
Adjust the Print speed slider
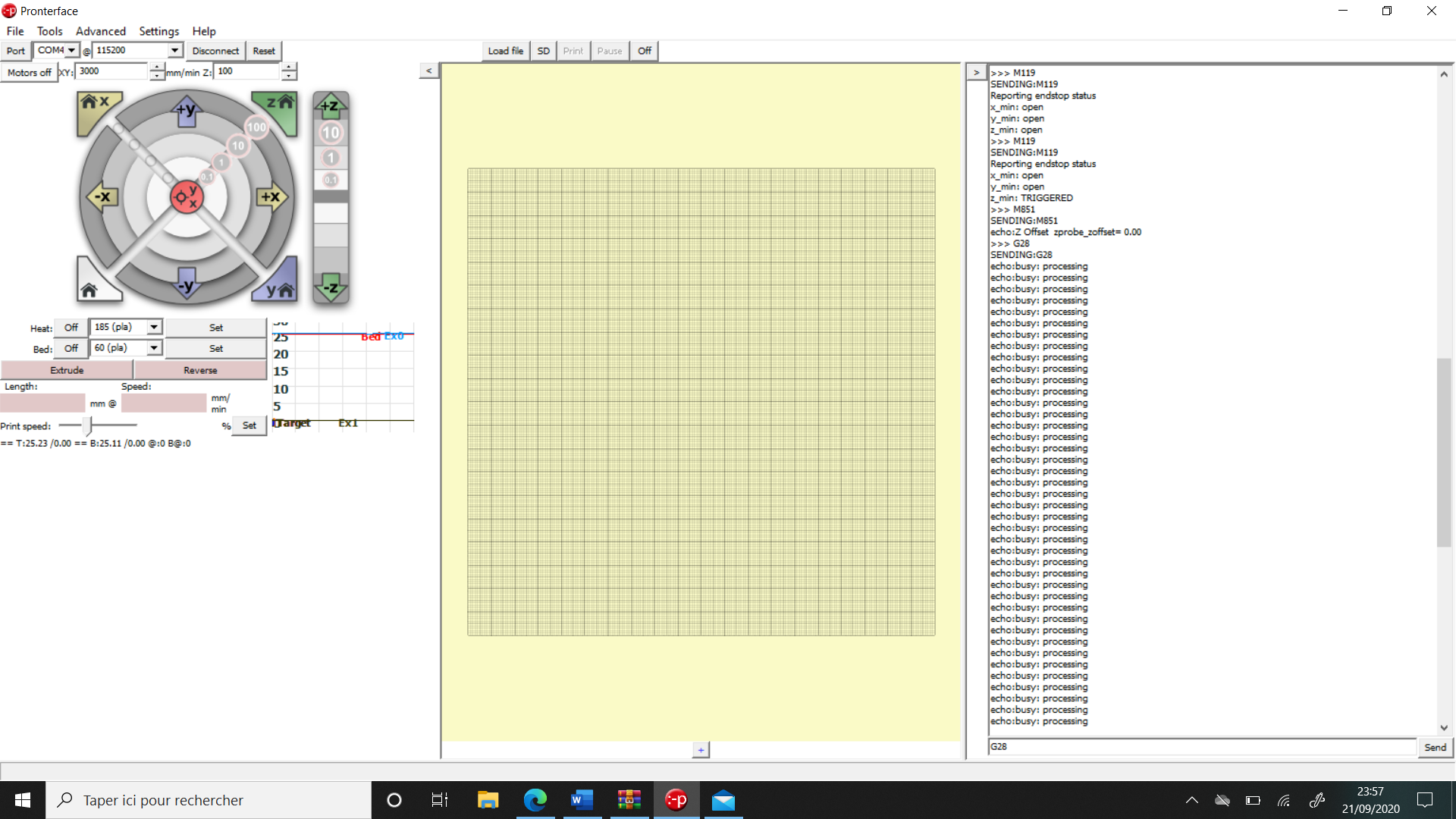(x=88, y=425)
